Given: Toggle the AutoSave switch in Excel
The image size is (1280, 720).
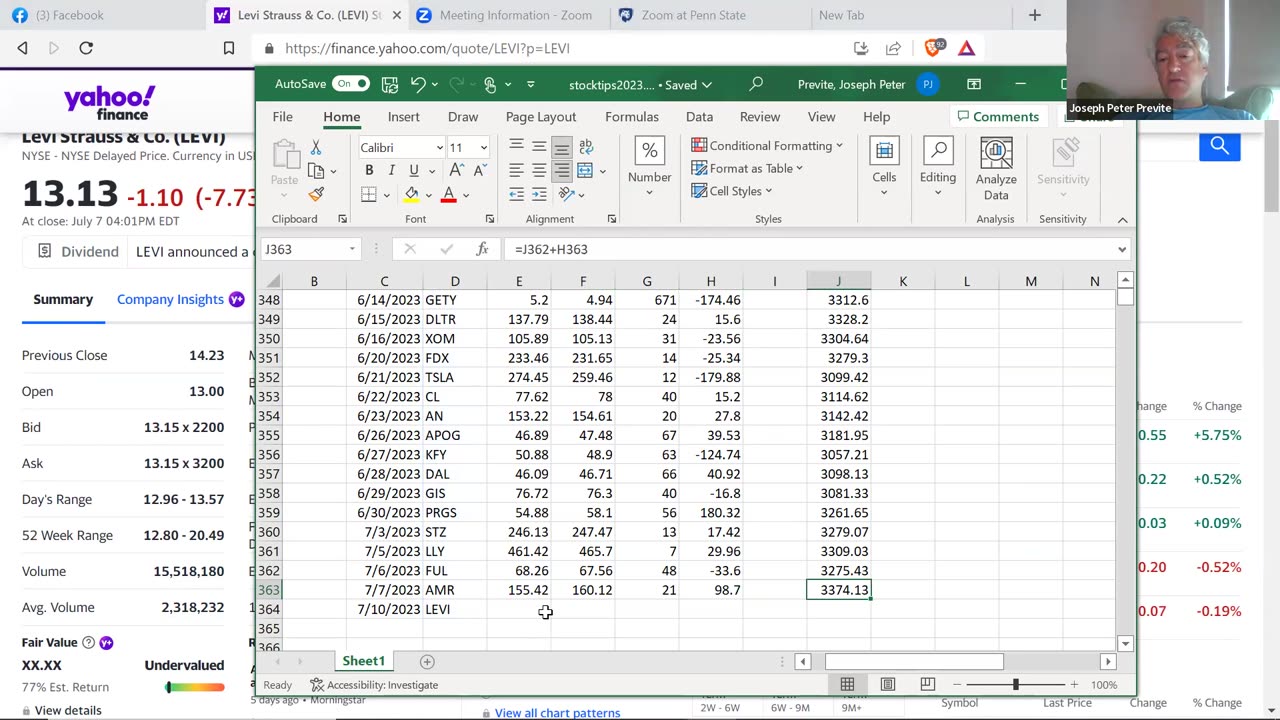Looking at the screenshot, I should (350, 84).
